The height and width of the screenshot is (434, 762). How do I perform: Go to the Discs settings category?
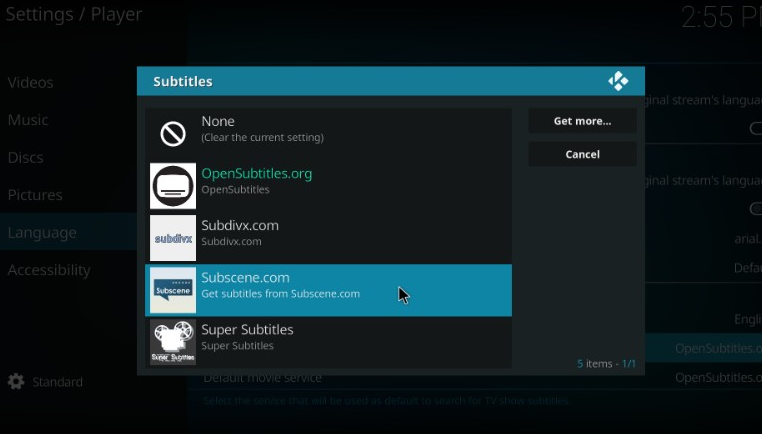click(26, 157)
